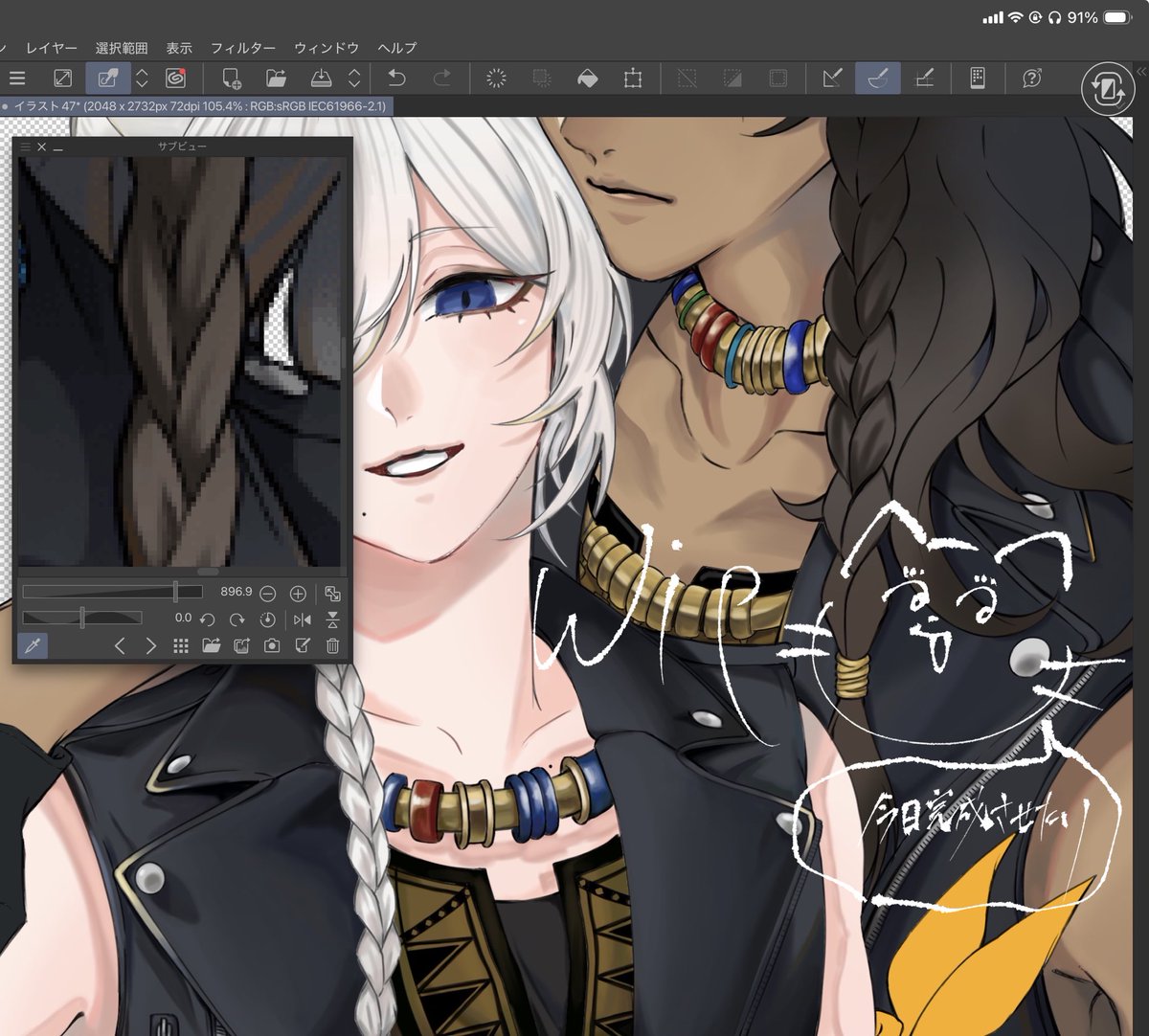Open the Clip Studio spiral launcher icon
Image resolution: width=1149 pixels, height=1036 pixels.
175,79
